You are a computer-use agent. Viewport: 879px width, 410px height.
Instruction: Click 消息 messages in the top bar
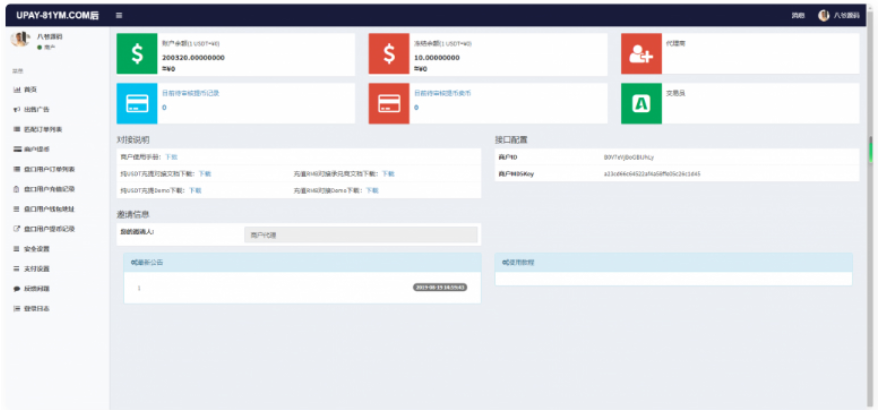(x=798, y=16)
